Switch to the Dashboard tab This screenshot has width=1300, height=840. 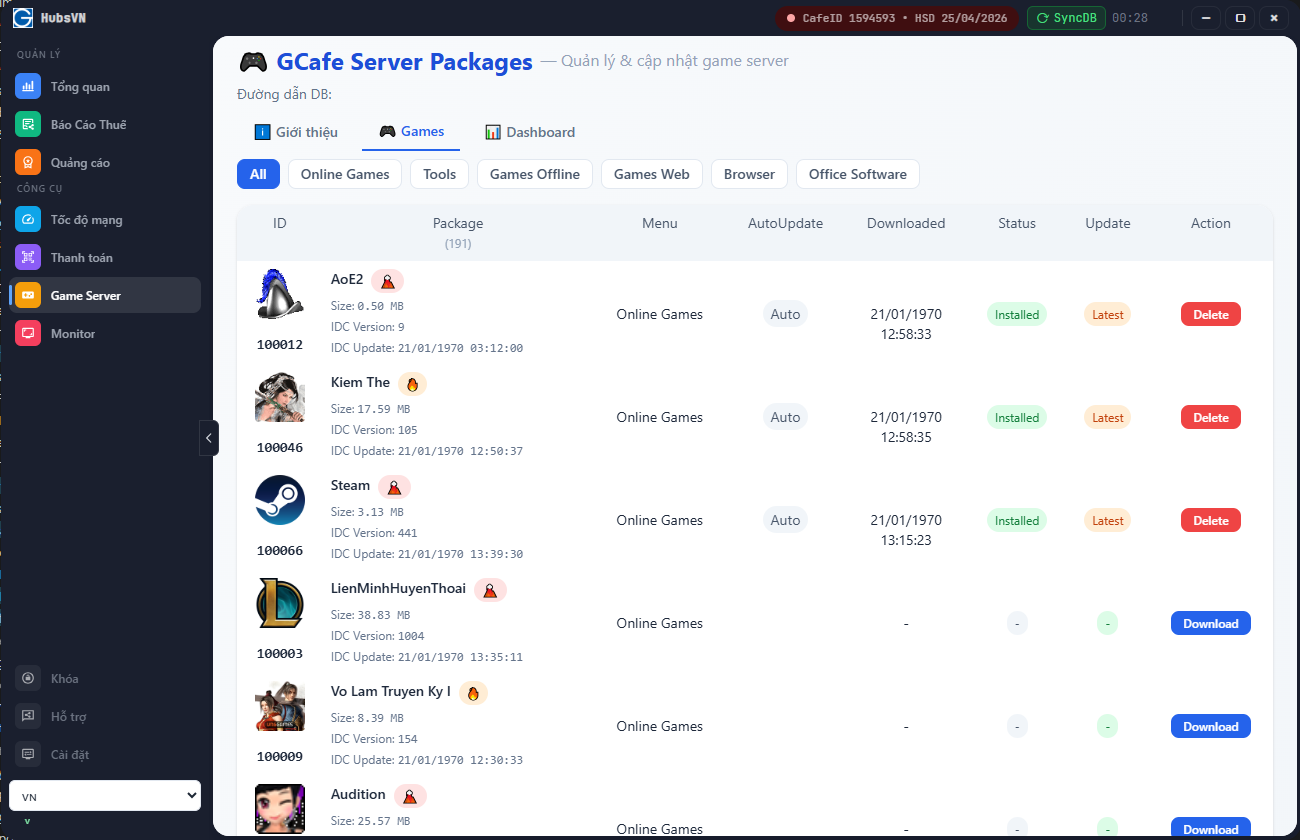(530, 132)
